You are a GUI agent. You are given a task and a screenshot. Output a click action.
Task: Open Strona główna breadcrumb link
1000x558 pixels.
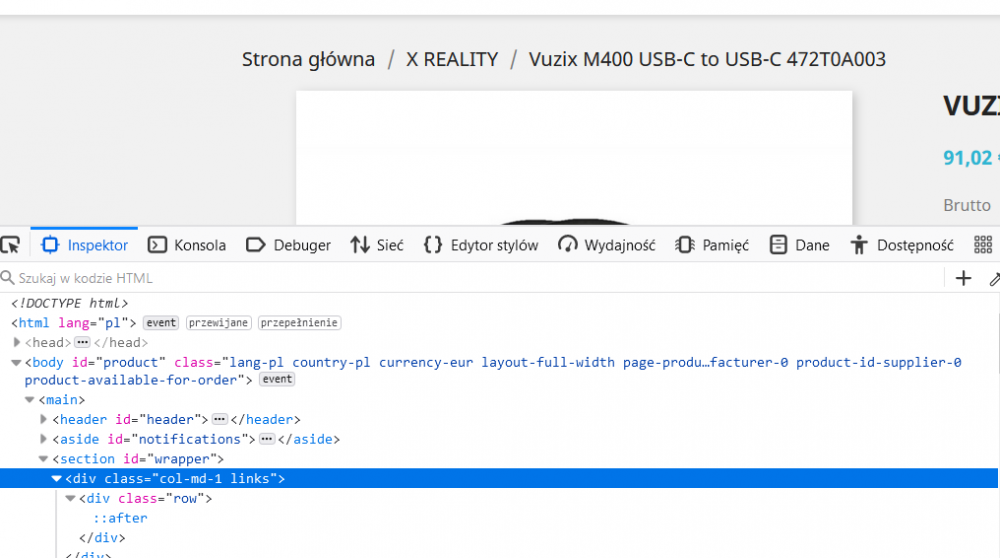pos(308,59)
